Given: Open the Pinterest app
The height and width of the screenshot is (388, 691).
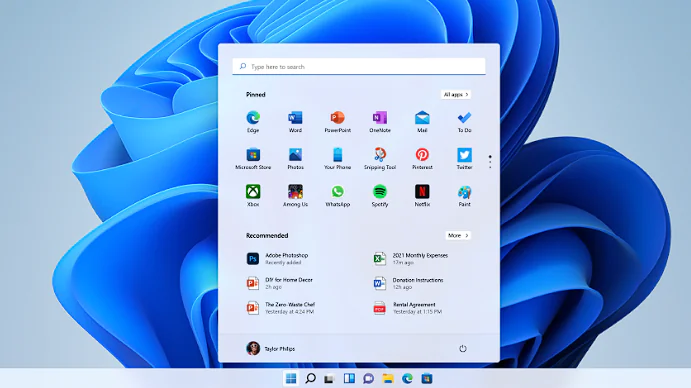Looking at the screenshot, I should tap(422, 159).
